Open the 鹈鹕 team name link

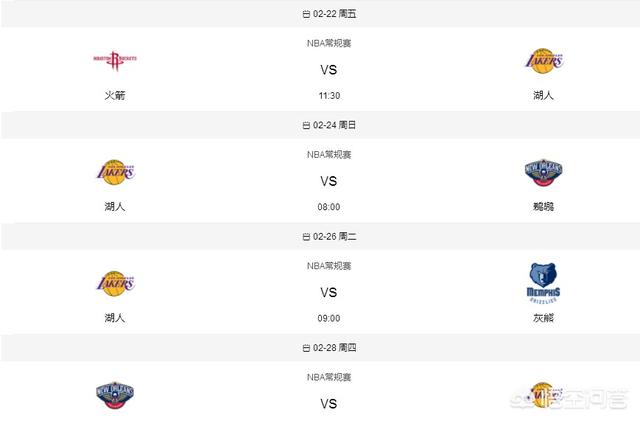(543, 207)
